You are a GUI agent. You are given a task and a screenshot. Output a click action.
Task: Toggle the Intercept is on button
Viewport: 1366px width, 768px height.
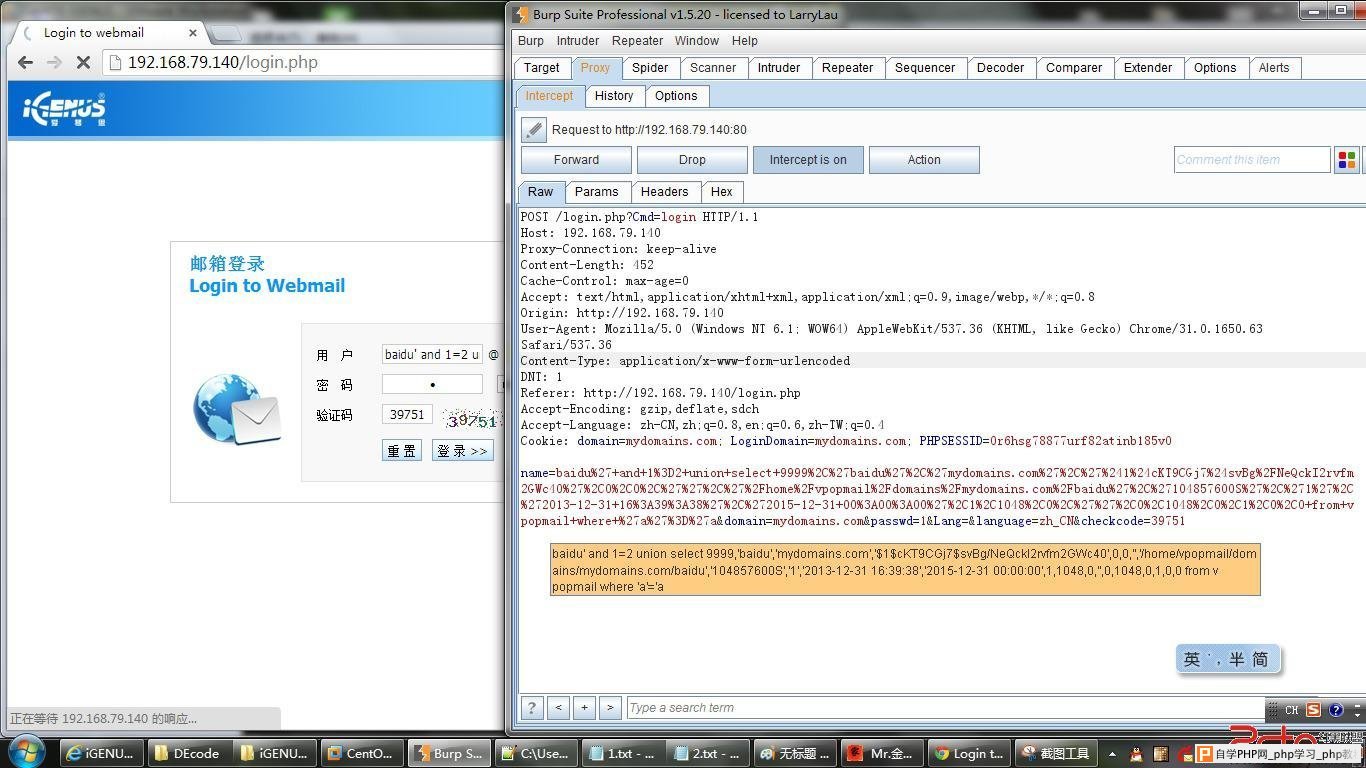(808, 160)
